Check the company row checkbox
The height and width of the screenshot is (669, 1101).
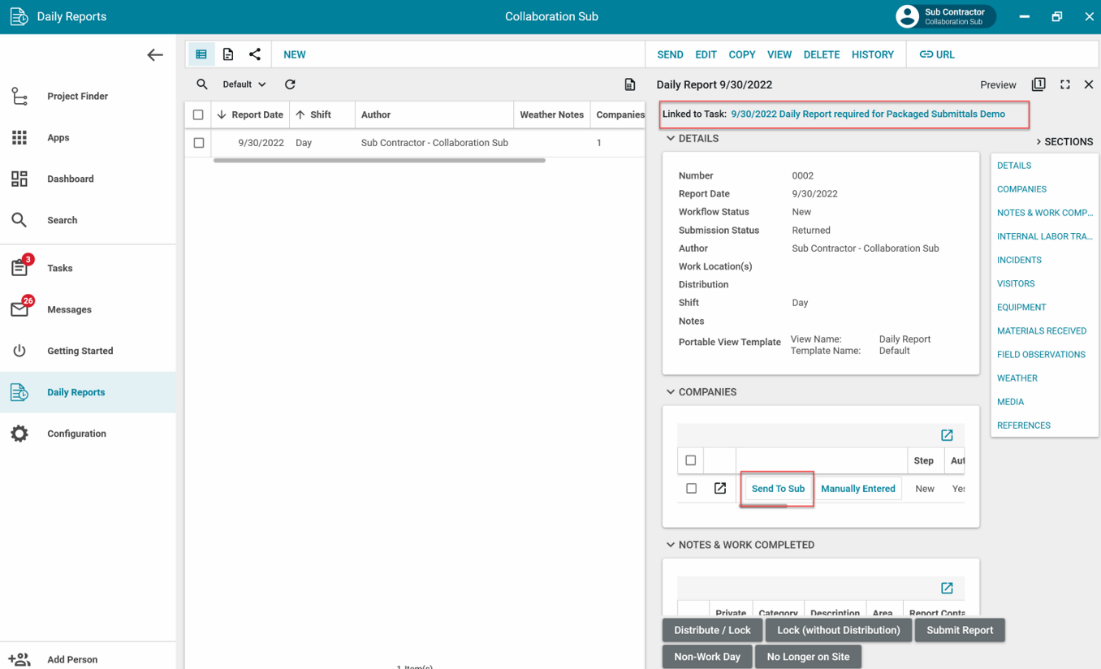pos(691,489)
